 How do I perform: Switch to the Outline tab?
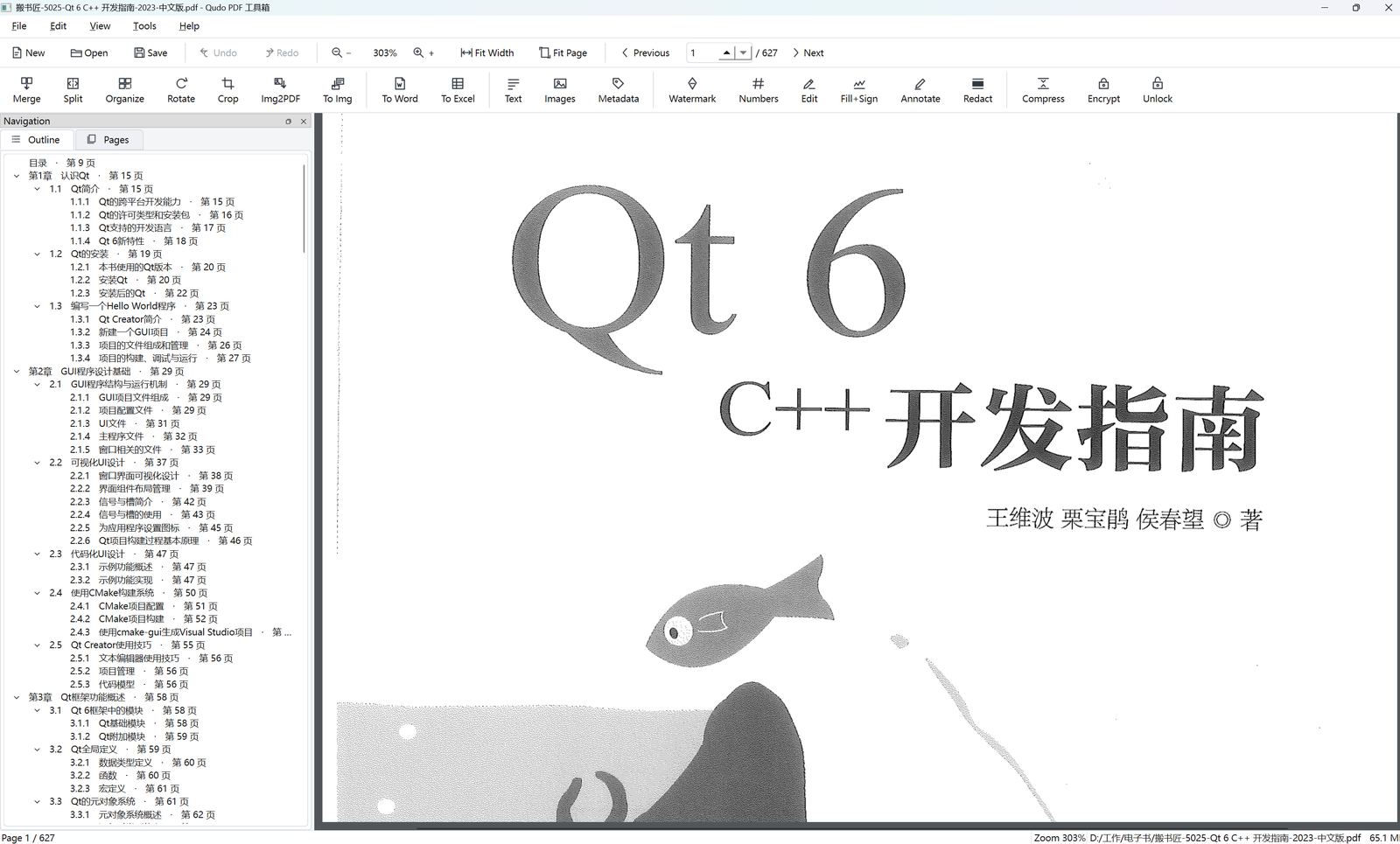pos(37,140)
